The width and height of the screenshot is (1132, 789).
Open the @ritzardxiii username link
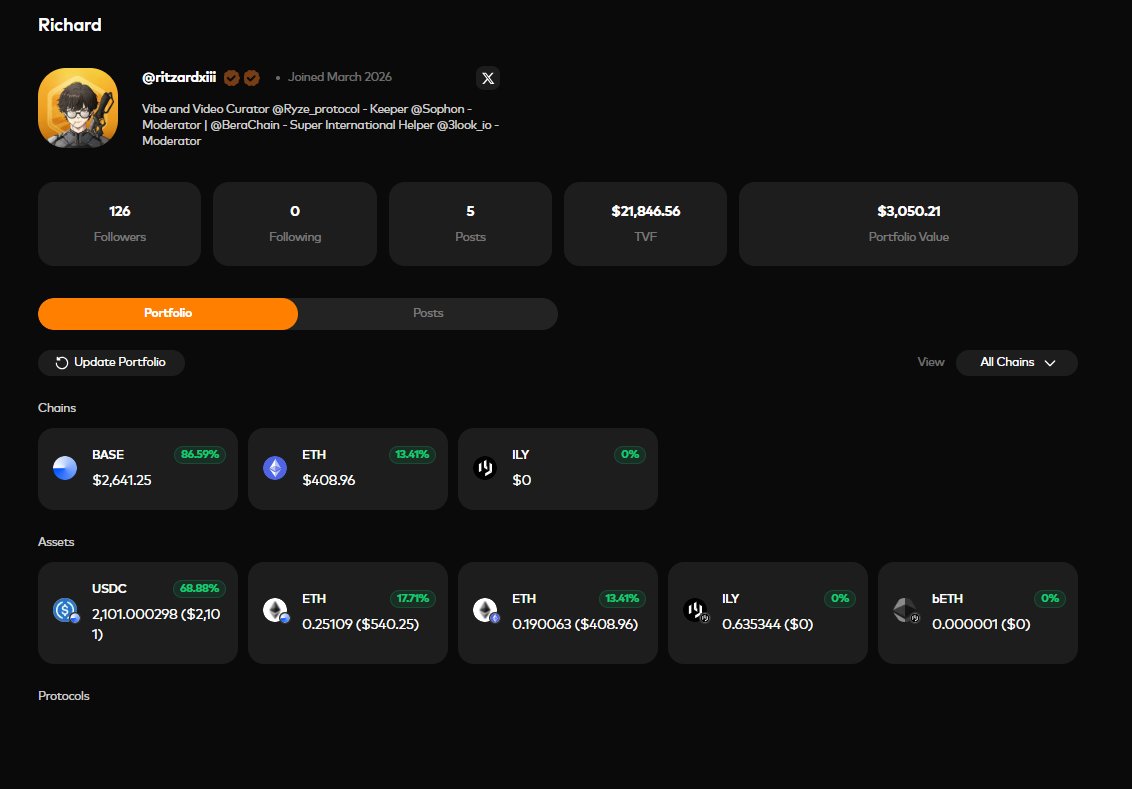click(x=178, y=77)
